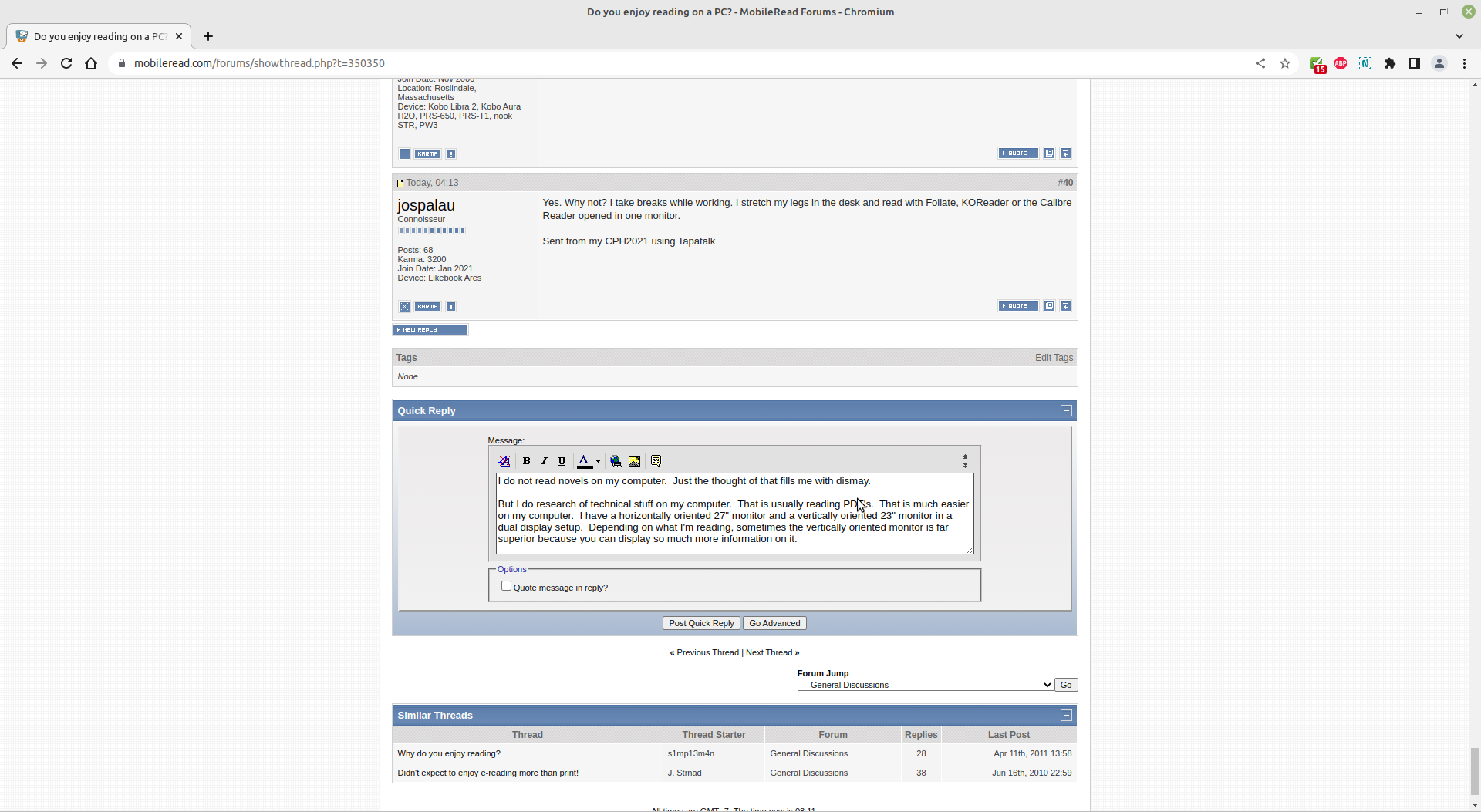The width and height of the screenshot is (1481, 812).
Task: Click the Forum Jump Go button
Action: [1066, 685]
